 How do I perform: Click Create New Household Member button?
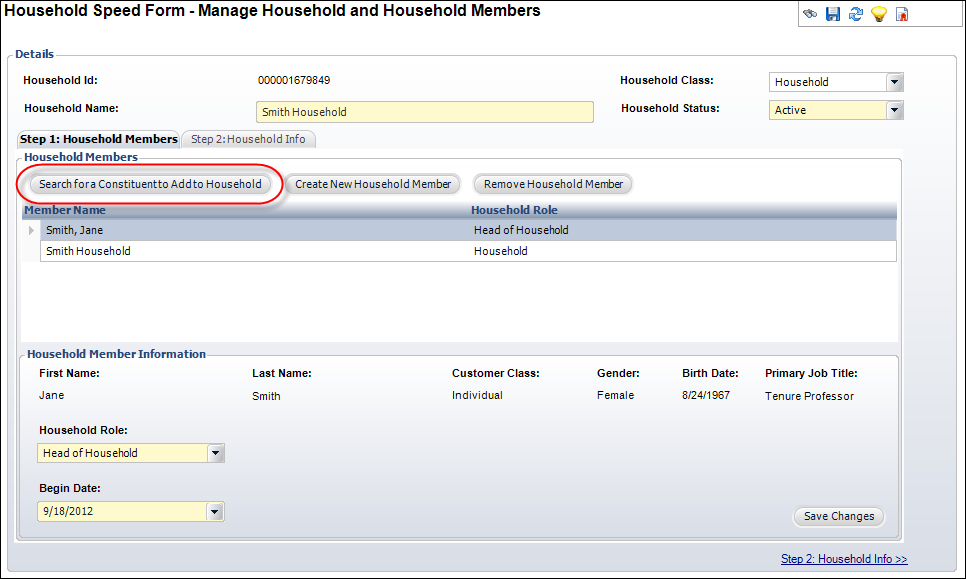click(x=373, y=184)
